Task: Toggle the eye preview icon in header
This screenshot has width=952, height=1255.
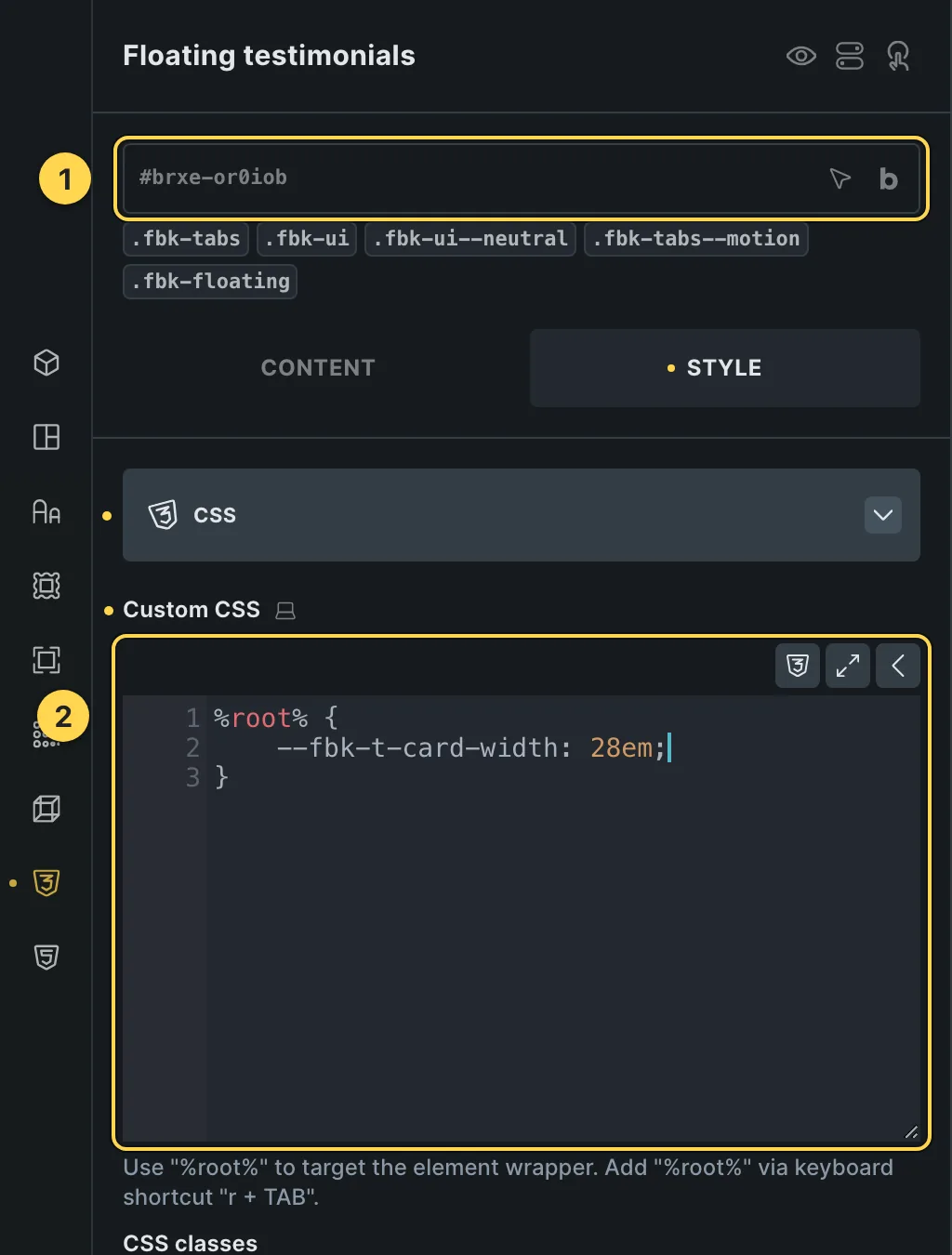Action: 800,56
